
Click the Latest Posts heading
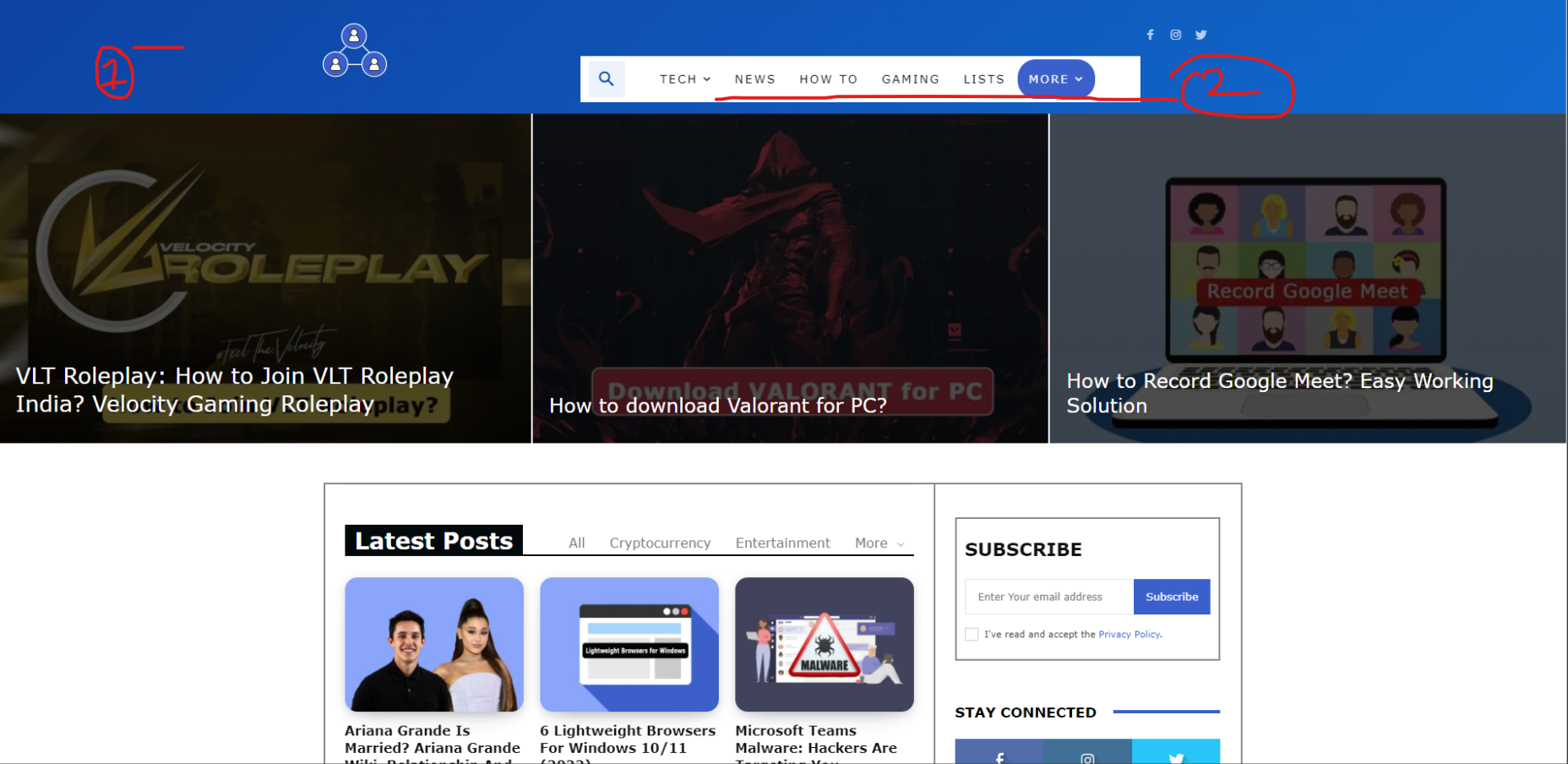[433, 541]
